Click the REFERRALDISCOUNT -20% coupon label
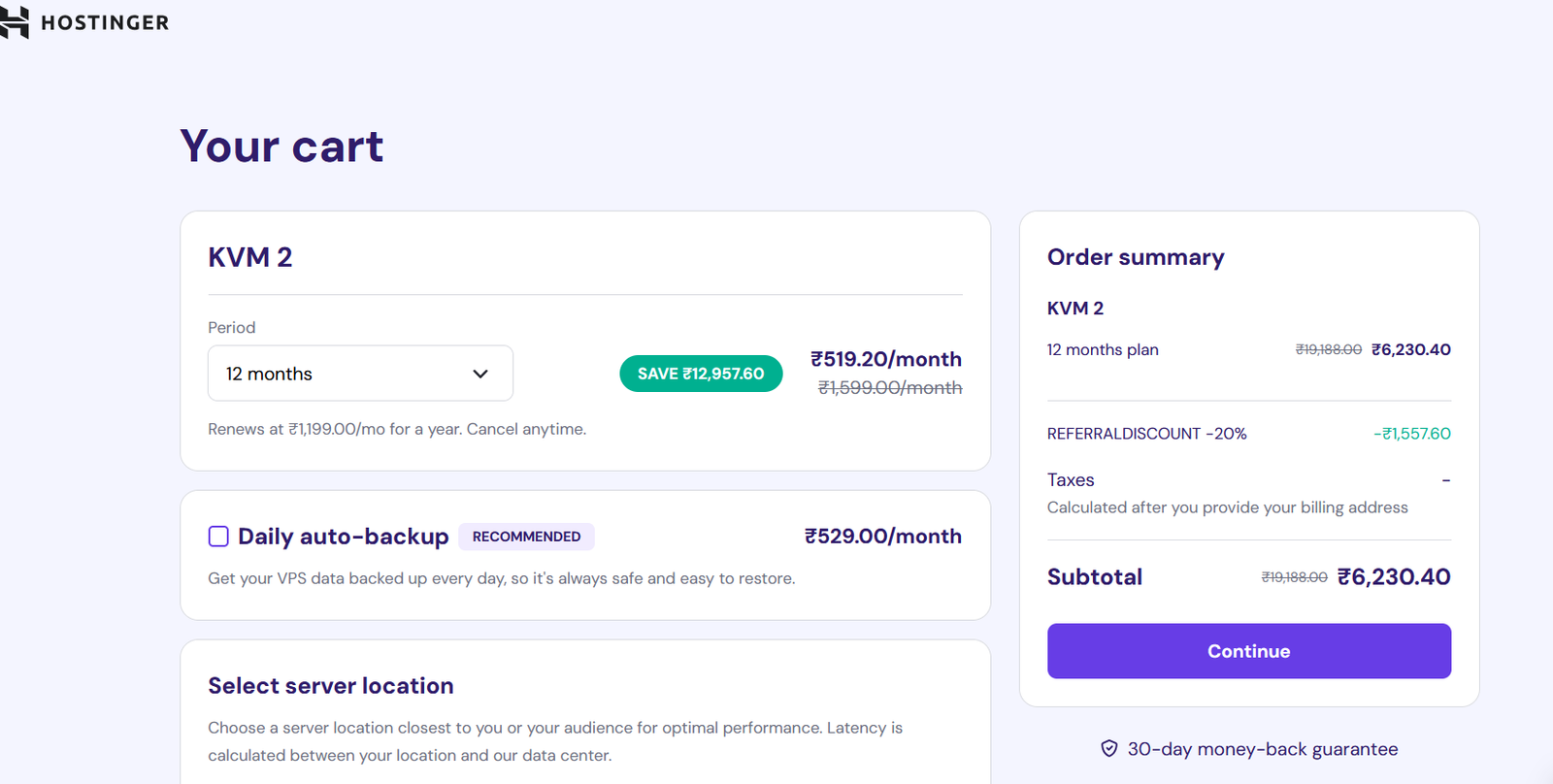The image size is (1553, 784). [x=1146, y=434]
